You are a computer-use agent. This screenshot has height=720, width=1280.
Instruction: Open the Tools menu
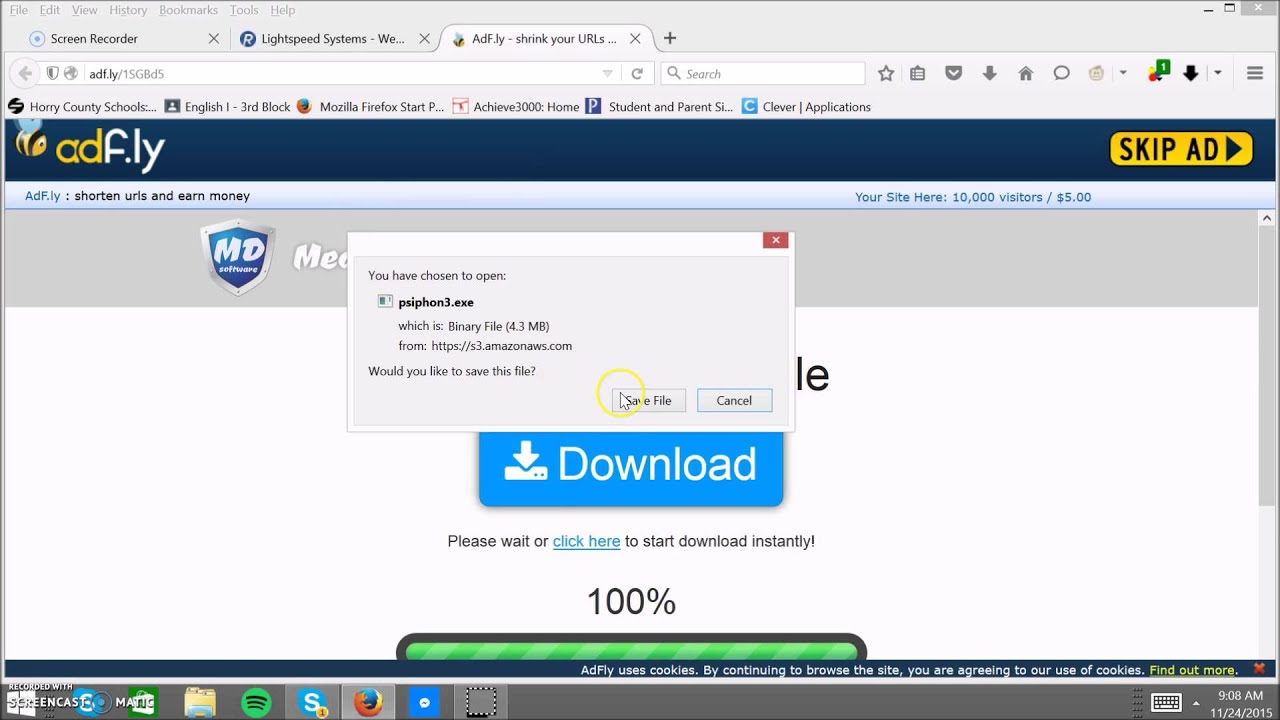[x=244, y=10]
